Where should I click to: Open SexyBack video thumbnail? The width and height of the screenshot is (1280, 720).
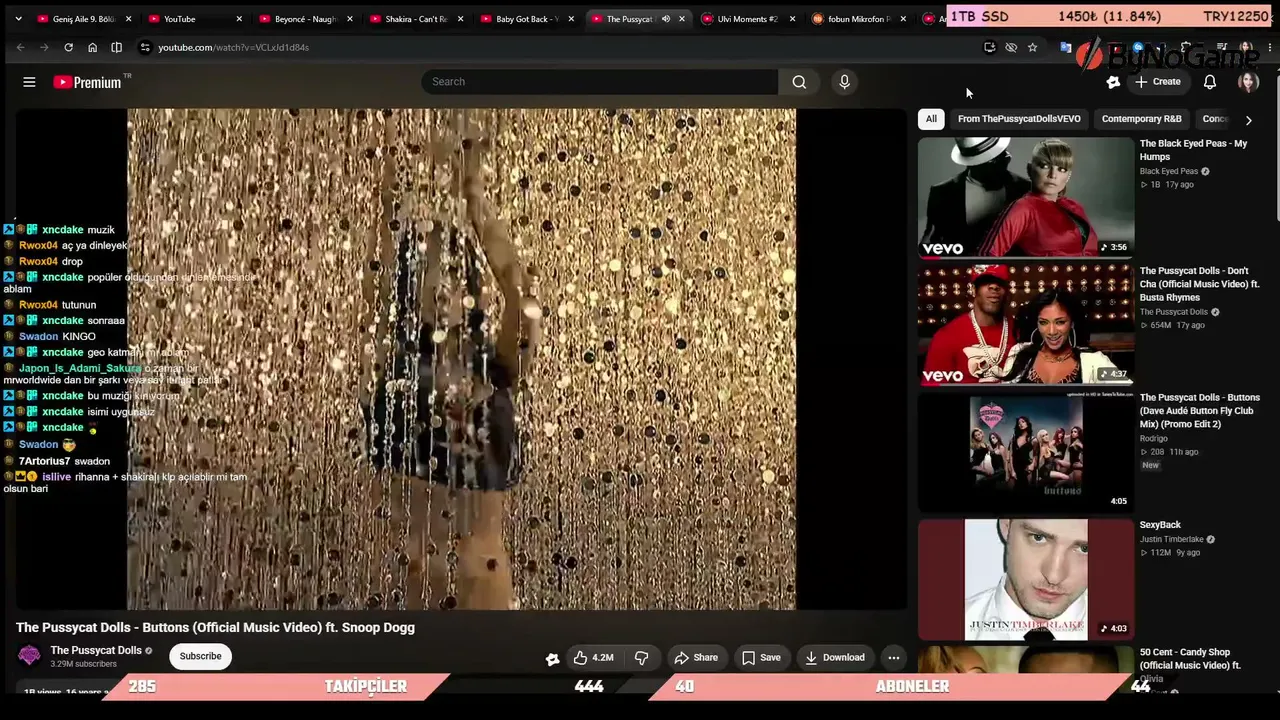pos(1026,579)
